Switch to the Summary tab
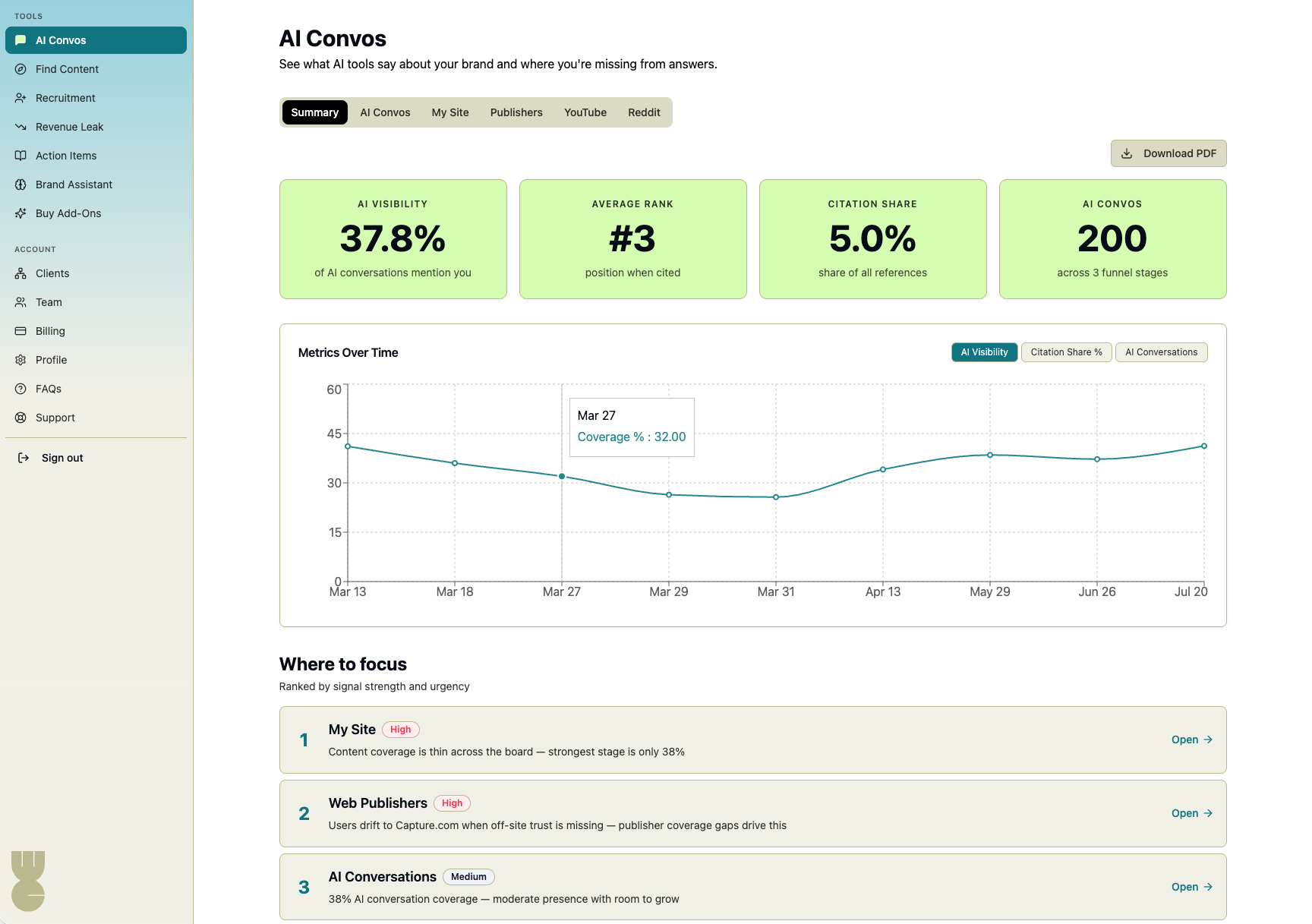The width and height of the screenshot is (1312, 924). [314, 112]
